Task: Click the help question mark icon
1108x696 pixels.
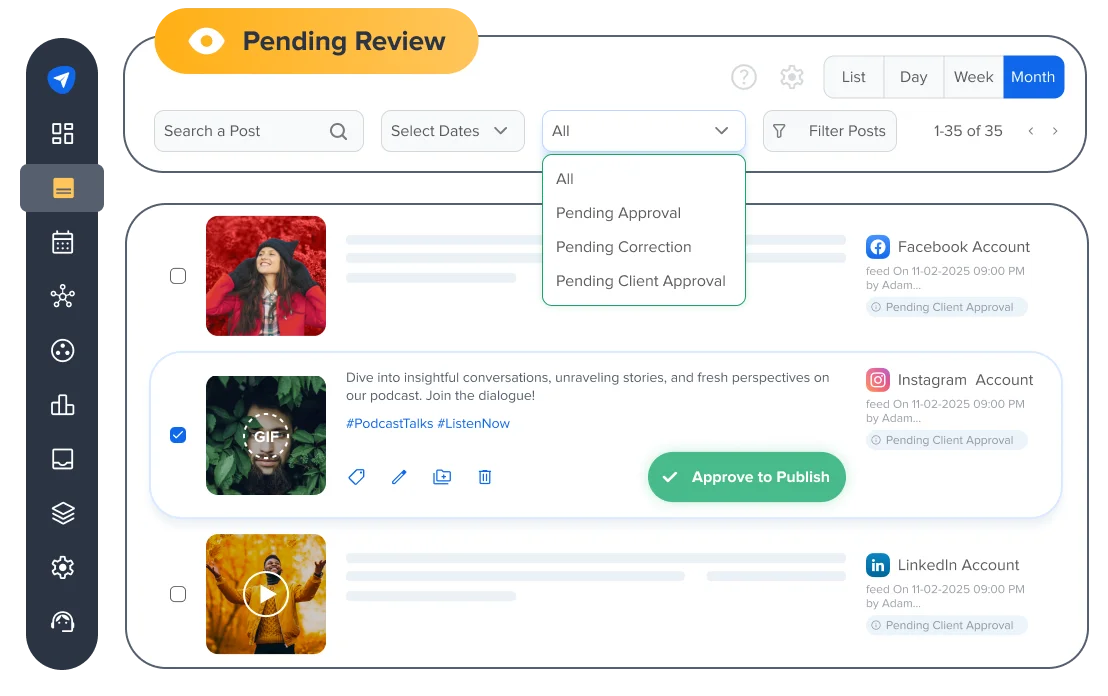Action: (743, 77)
